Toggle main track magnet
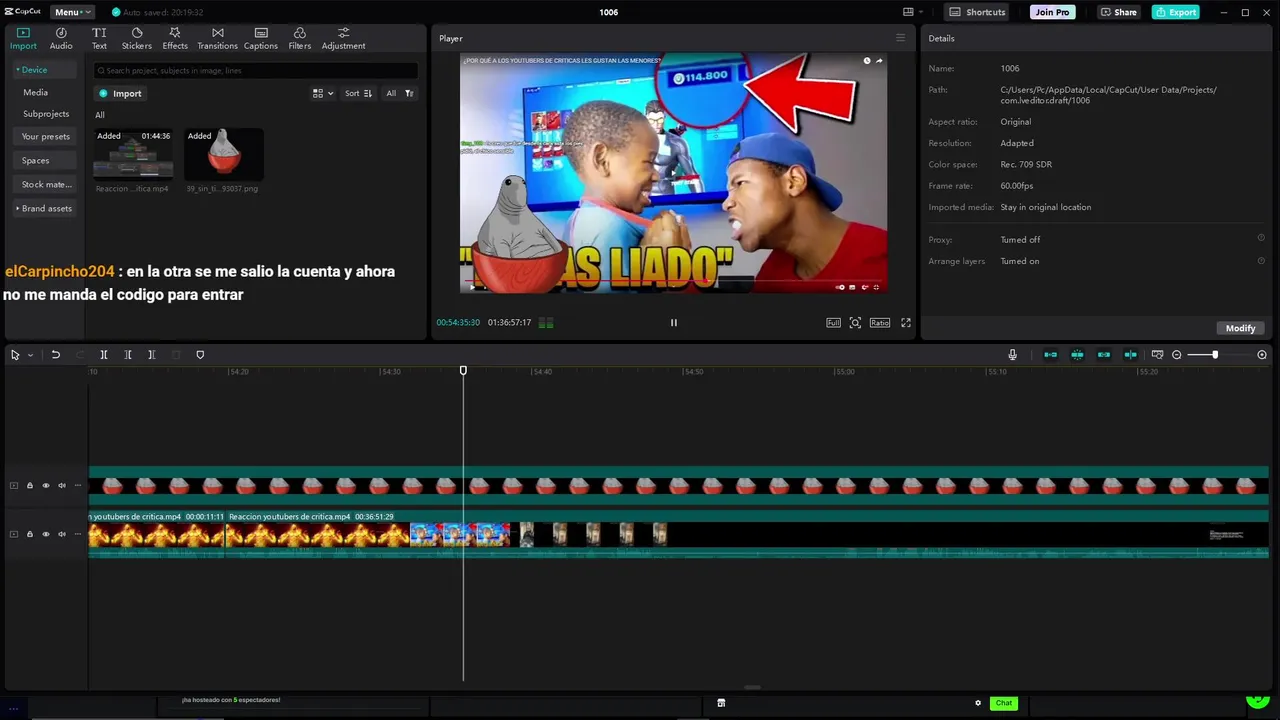 pos(1050,355)
